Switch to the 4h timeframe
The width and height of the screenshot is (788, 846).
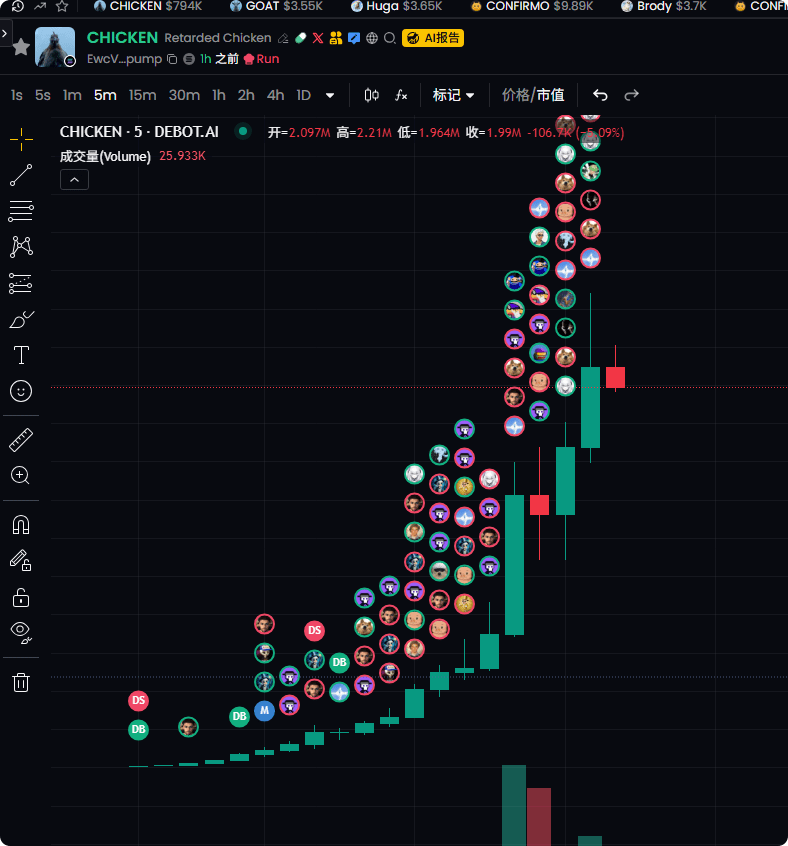coord(275,95)
